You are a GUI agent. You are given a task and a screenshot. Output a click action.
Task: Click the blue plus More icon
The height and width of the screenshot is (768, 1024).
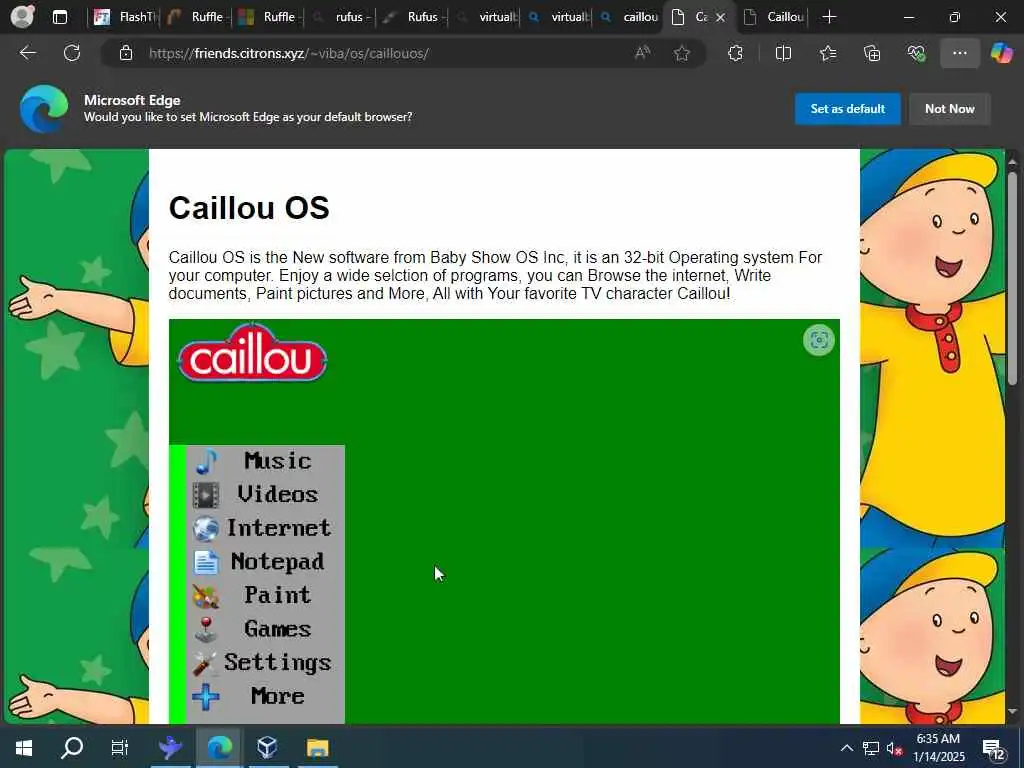point(206,697)
